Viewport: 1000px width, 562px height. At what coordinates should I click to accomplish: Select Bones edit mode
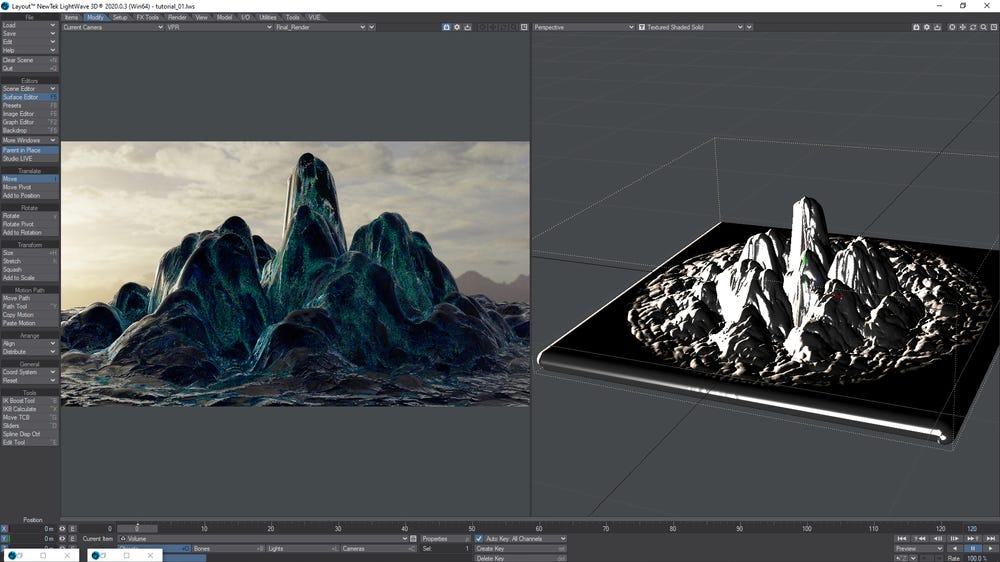click(x=228, y=549)
